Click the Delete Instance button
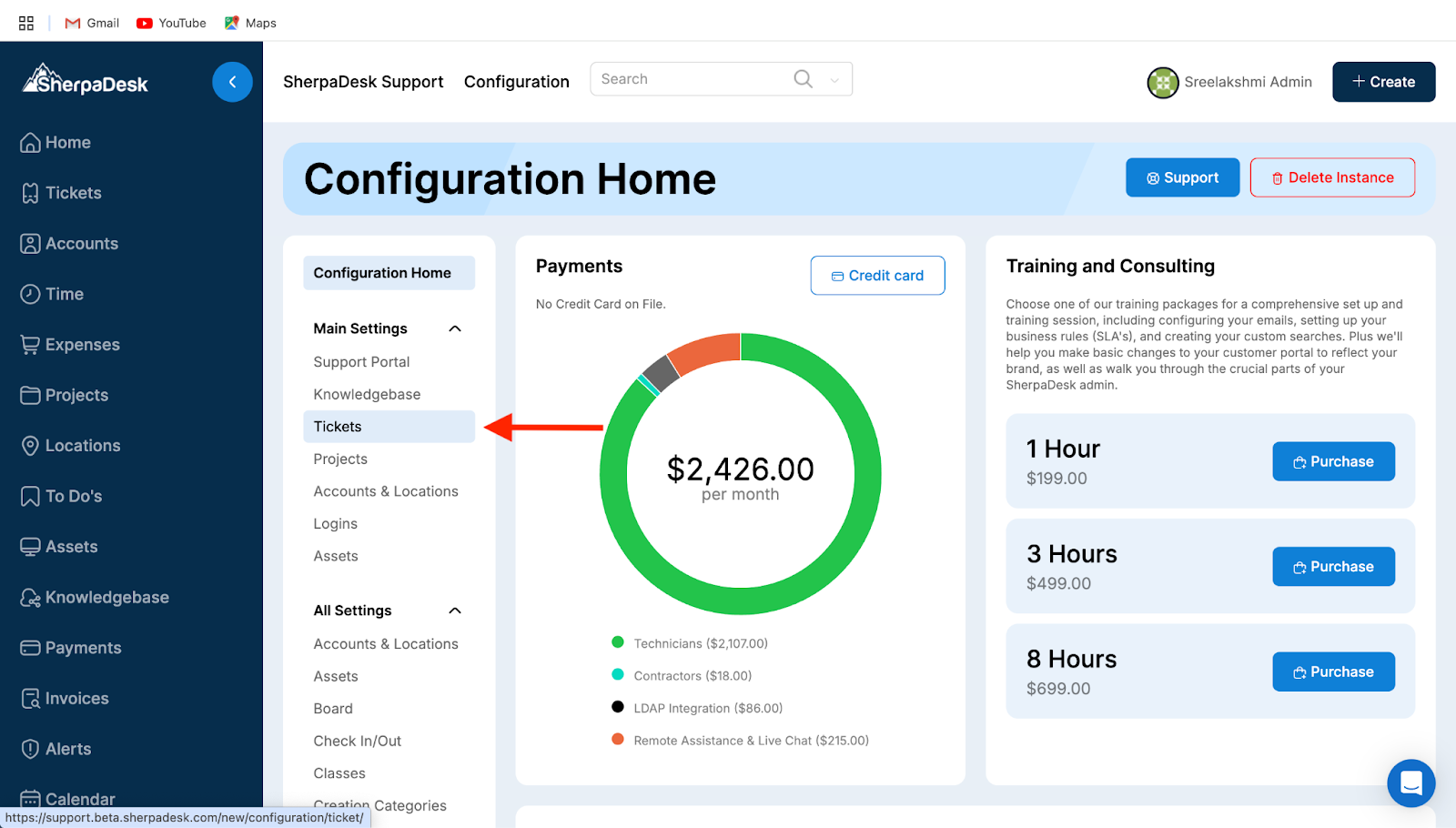Image resolution: width=1456 pixels, height=828 pixels. coord(1331,177)
